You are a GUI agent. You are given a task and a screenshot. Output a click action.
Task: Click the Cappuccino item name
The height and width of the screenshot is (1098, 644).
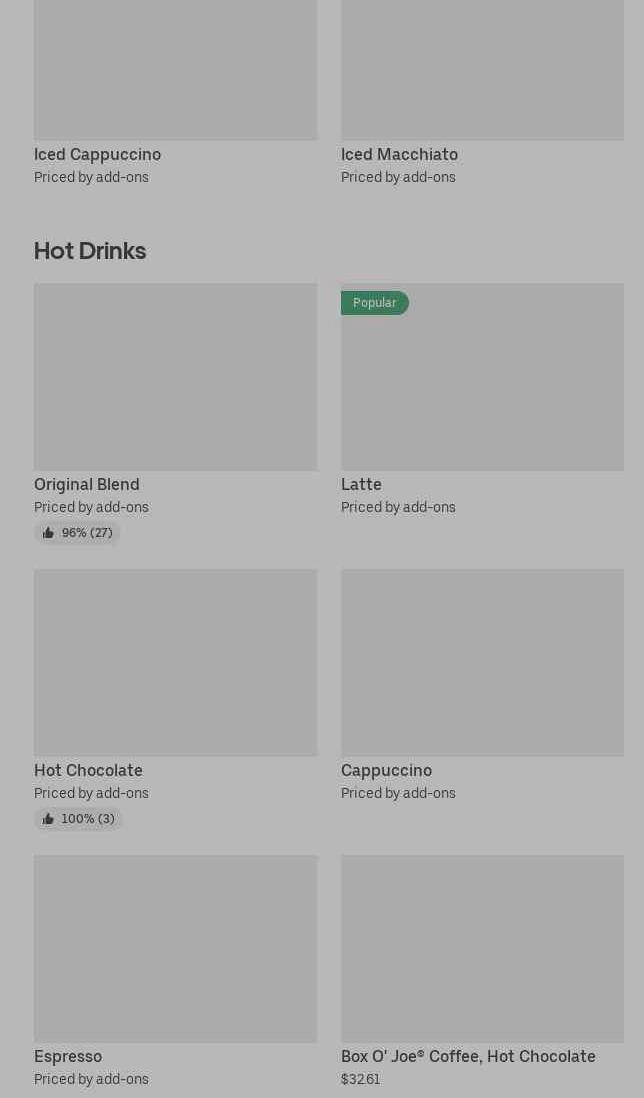pos(386,770)
